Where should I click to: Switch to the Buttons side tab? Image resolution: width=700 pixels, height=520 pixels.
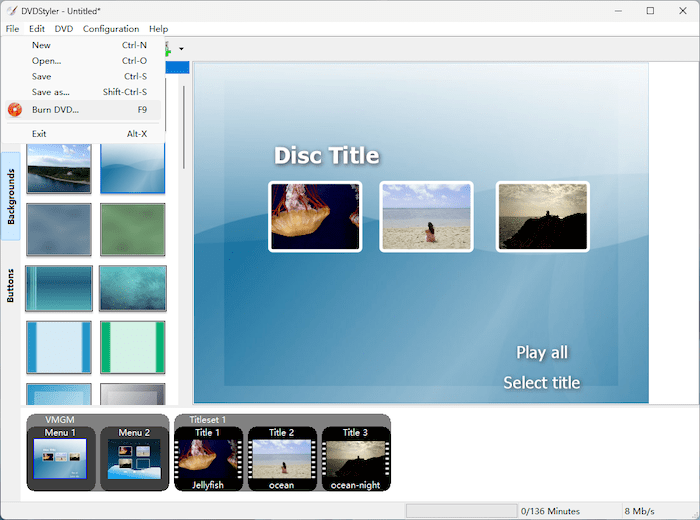pyautogui.click(x=11, y=284)
